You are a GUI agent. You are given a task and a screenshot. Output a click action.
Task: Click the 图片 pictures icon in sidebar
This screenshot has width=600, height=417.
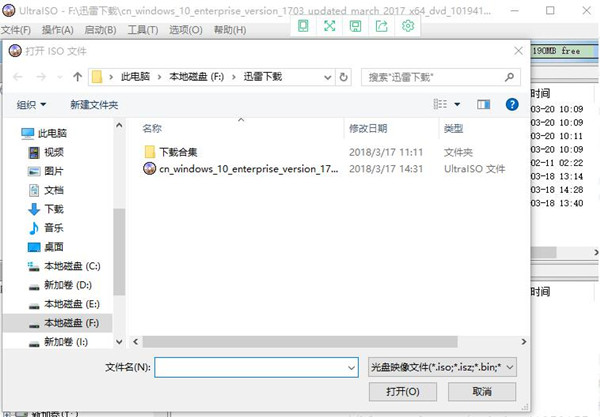coord(34,171)
